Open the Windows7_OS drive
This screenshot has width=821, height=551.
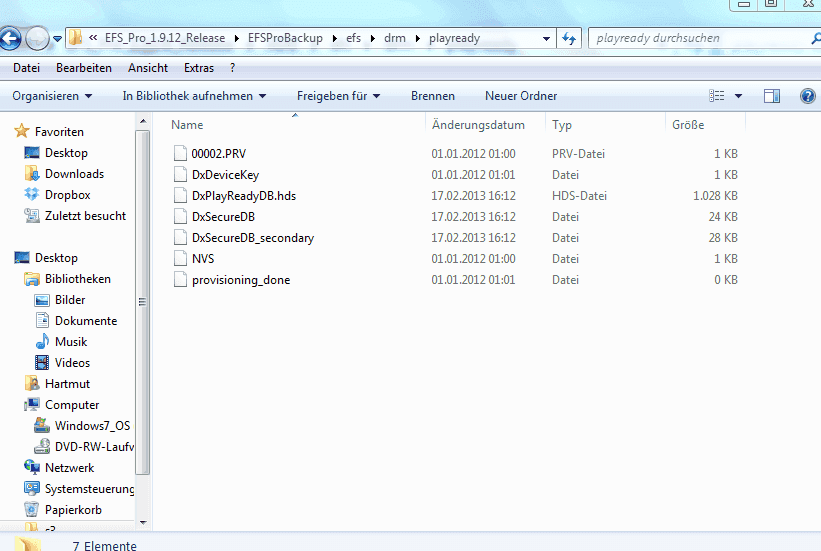91,426
